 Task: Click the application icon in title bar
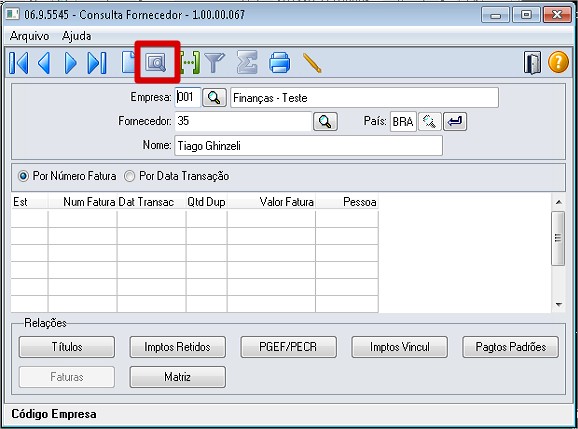pos(13,14)
